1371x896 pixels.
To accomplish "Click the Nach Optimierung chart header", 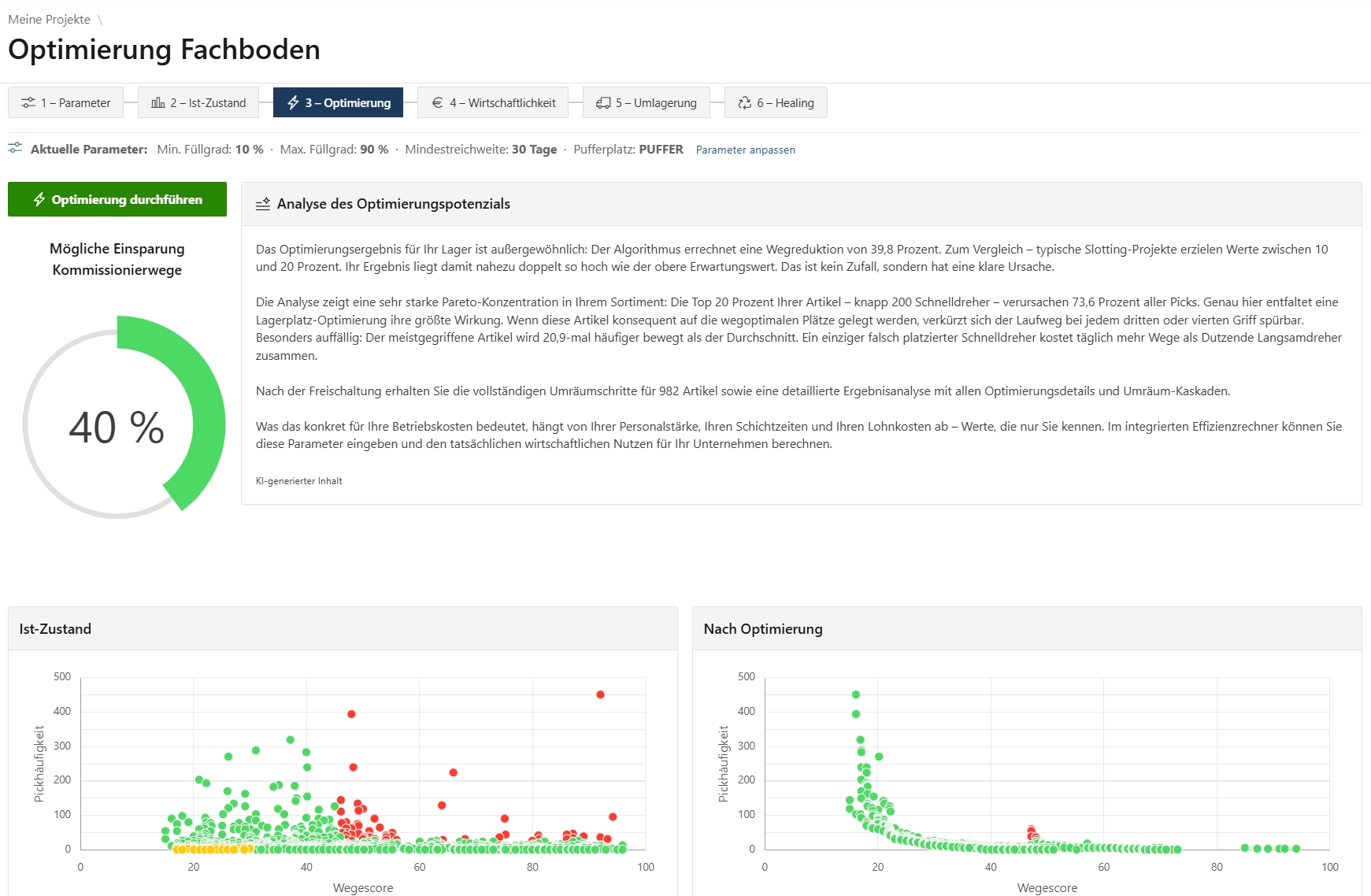I will click(1027, 628).
